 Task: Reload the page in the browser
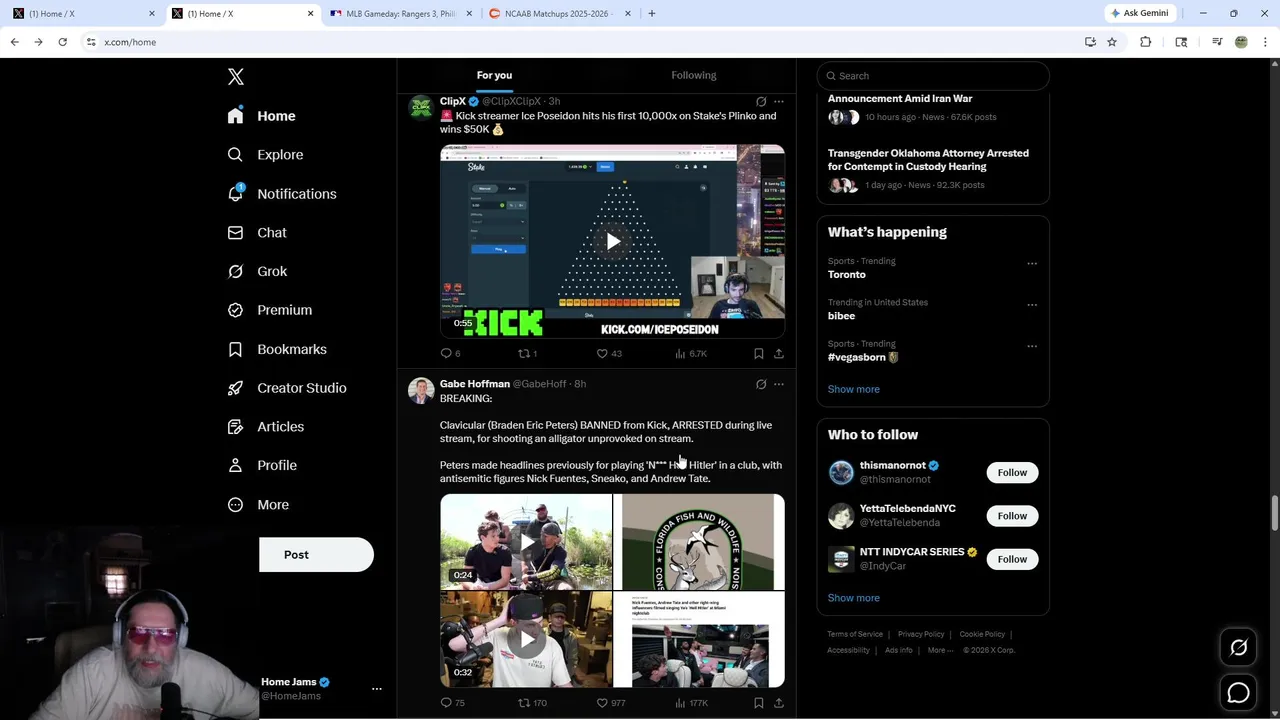click(x=62, y=42)
